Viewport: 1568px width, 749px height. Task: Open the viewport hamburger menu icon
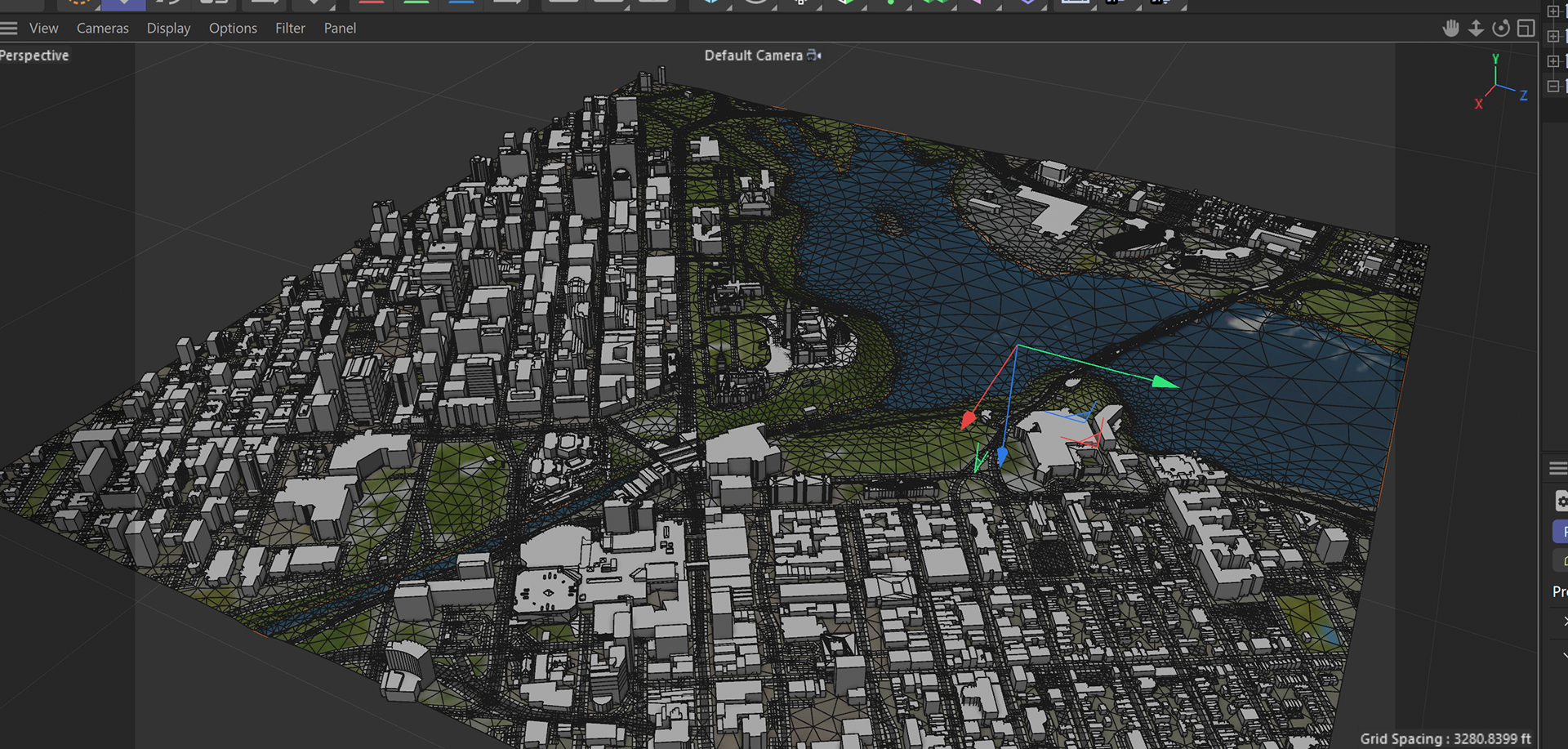point(9,29)
